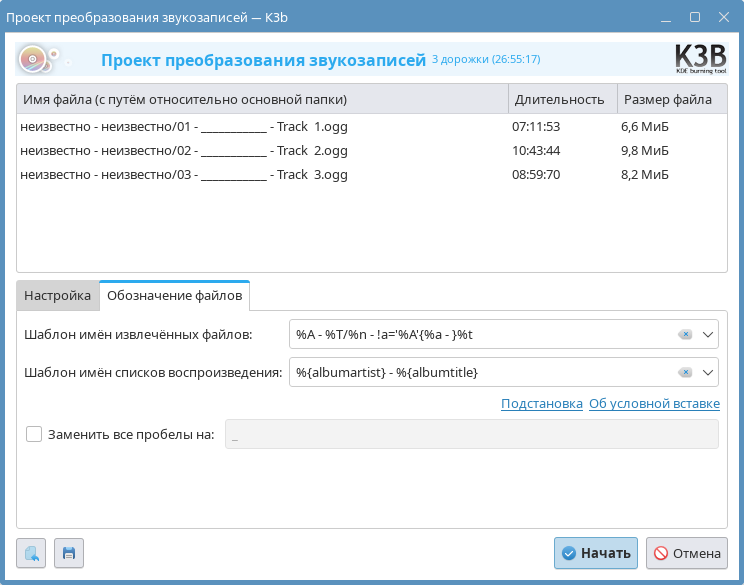Maximize the K3b window
744x585 pixels.
[695, 17]
